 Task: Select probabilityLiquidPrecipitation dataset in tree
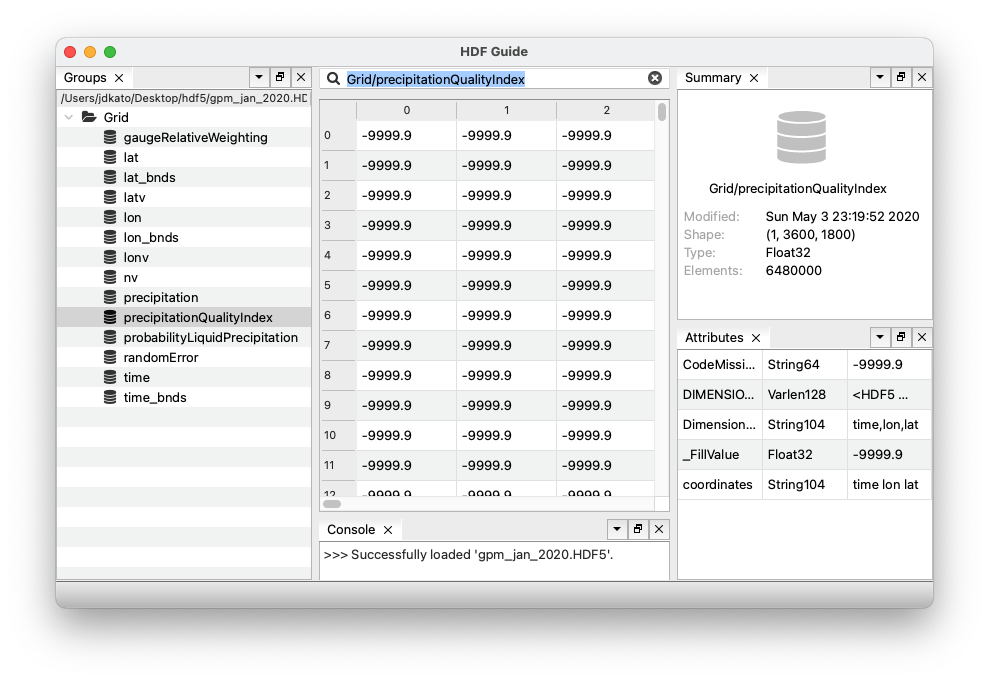point(210,338)
